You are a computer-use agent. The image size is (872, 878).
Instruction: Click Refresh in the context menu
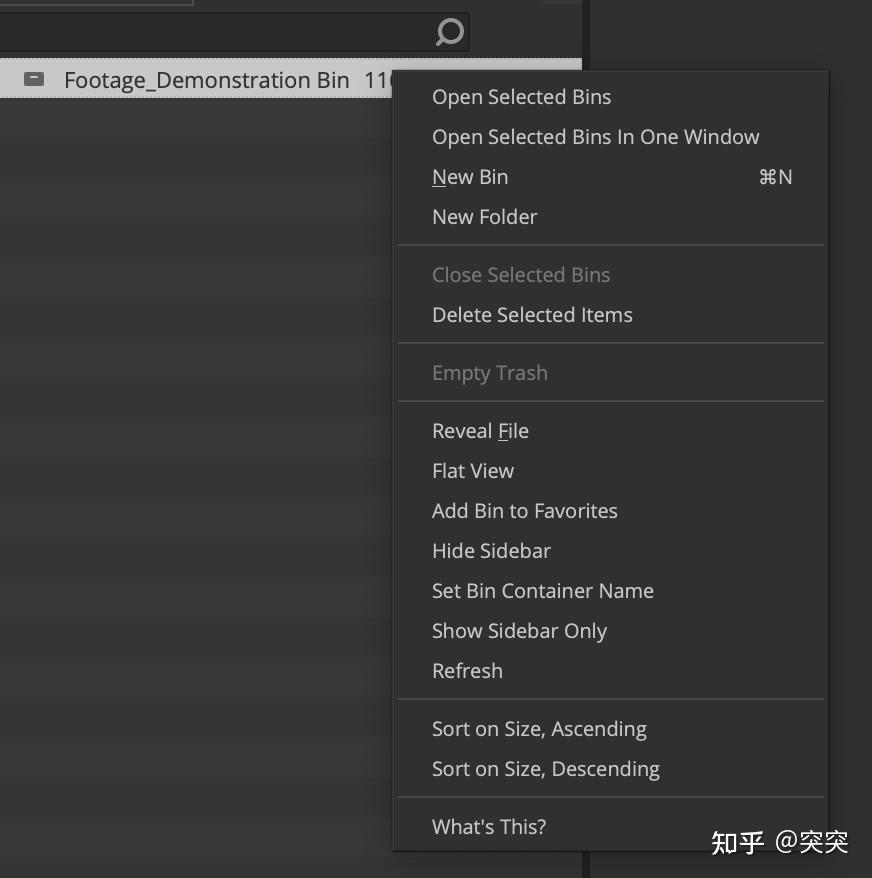[x=467, y=671]
